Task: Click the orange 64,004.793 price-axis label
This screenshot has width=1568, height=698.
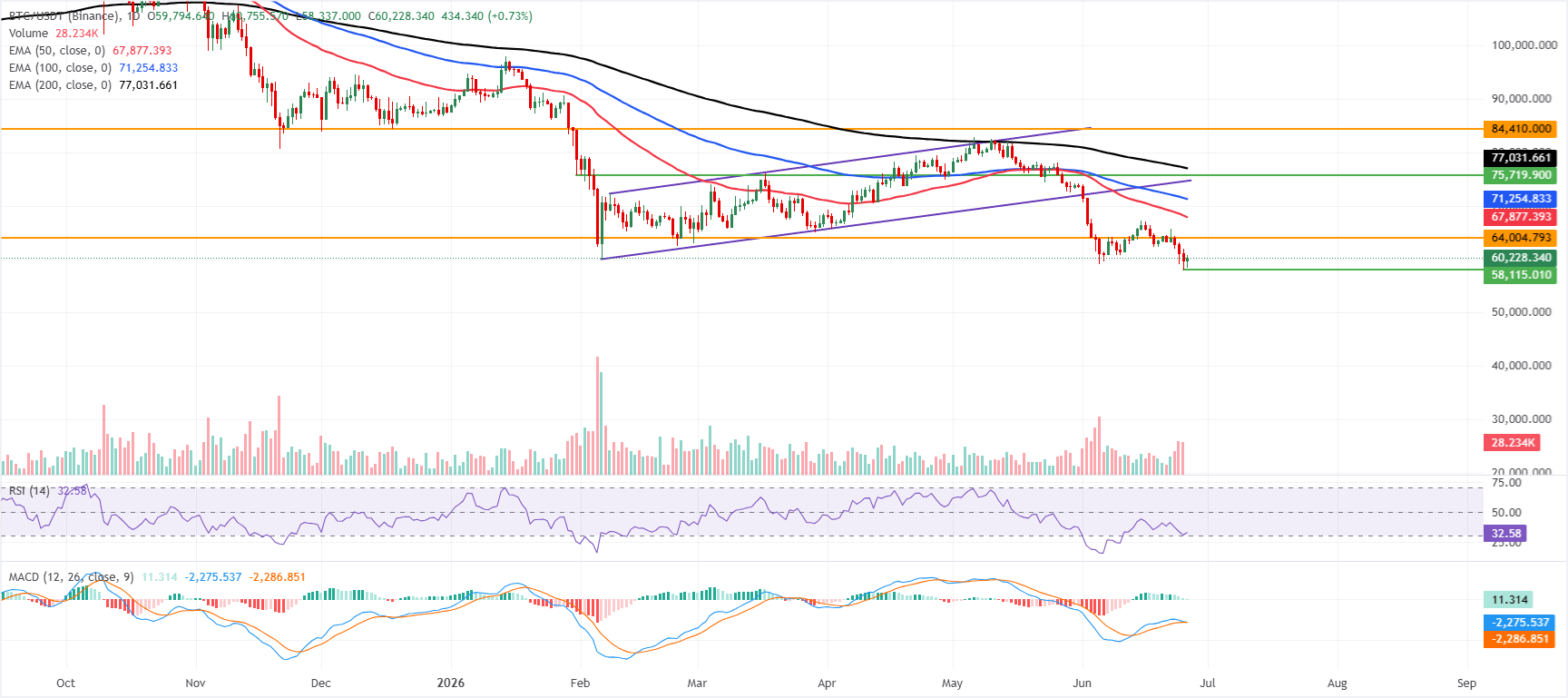Action: click(1520, 238)
